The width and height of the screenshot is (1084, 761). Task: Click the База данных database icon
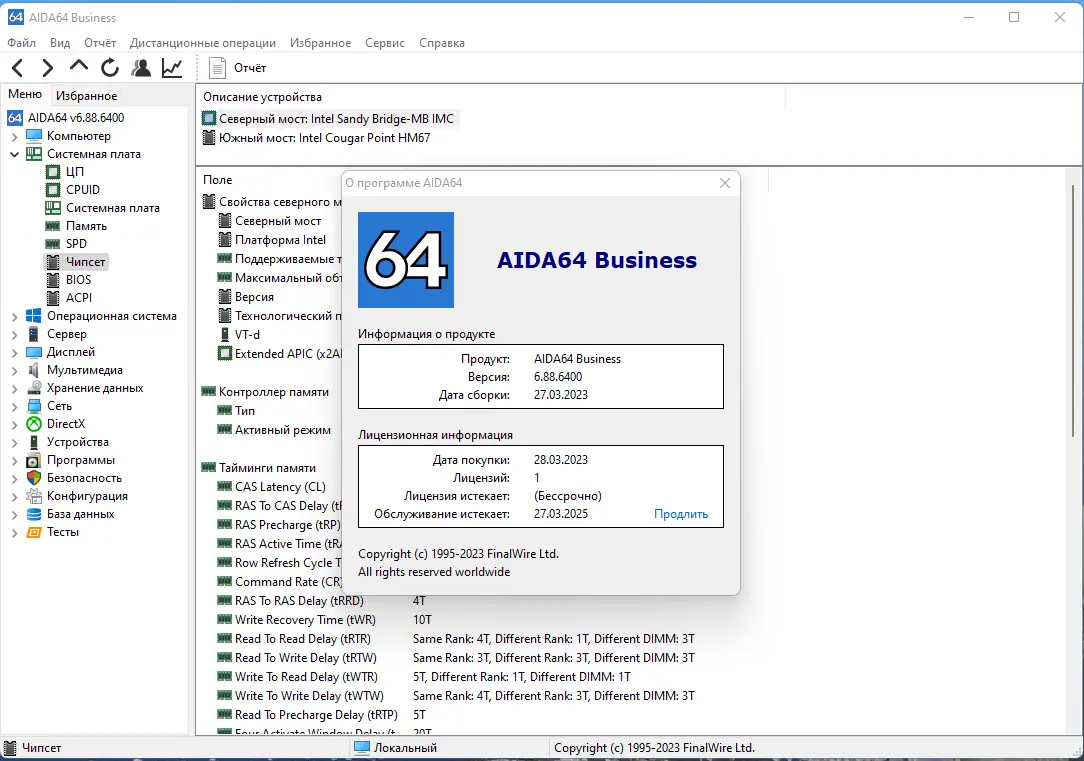33,514
